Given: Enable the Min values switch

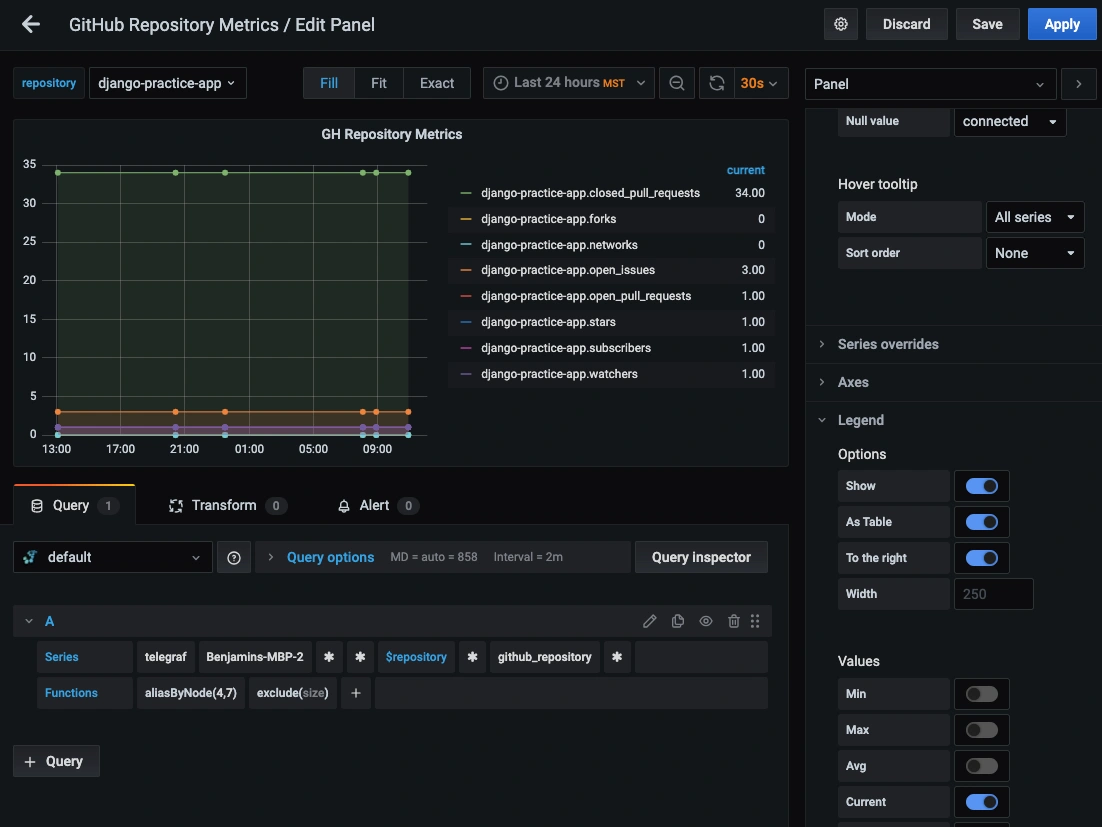Looking at the screenshot, I should (x=982, y=694).
